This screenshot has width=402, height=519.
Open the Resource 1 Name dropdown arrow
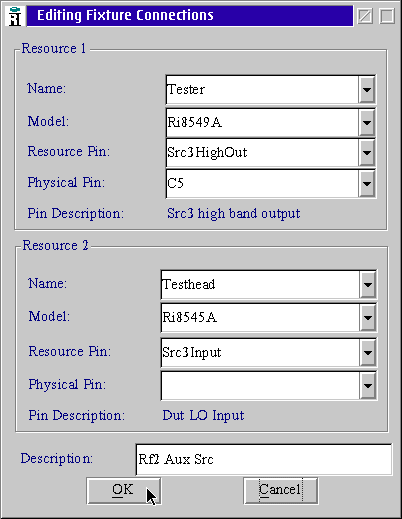367,89
